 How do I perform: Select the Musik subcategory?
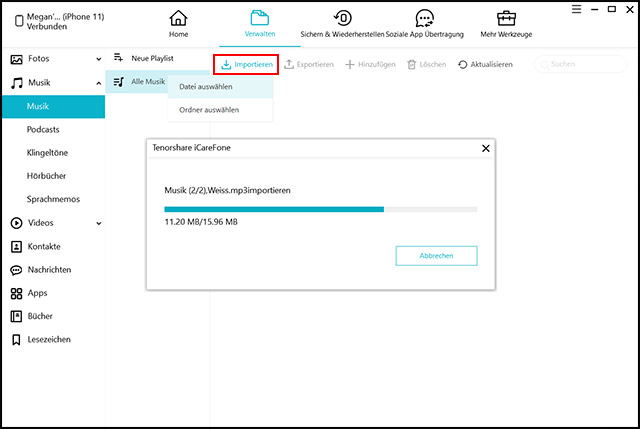pos(53,107)
